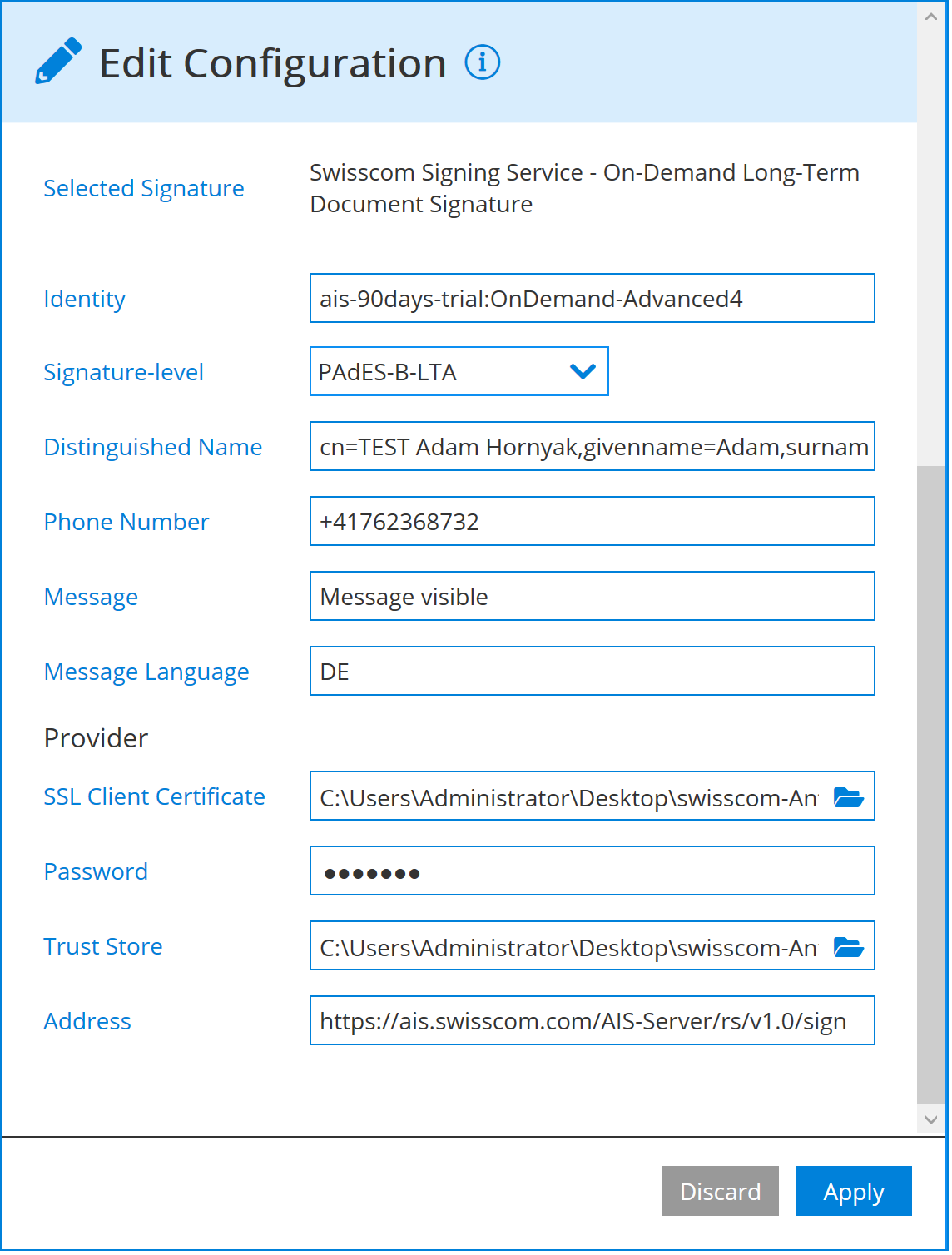The height and width of the screenshot is (1255, 952).
Task: Click the vertical scrollbar thumb
Action: click(931, 785)
